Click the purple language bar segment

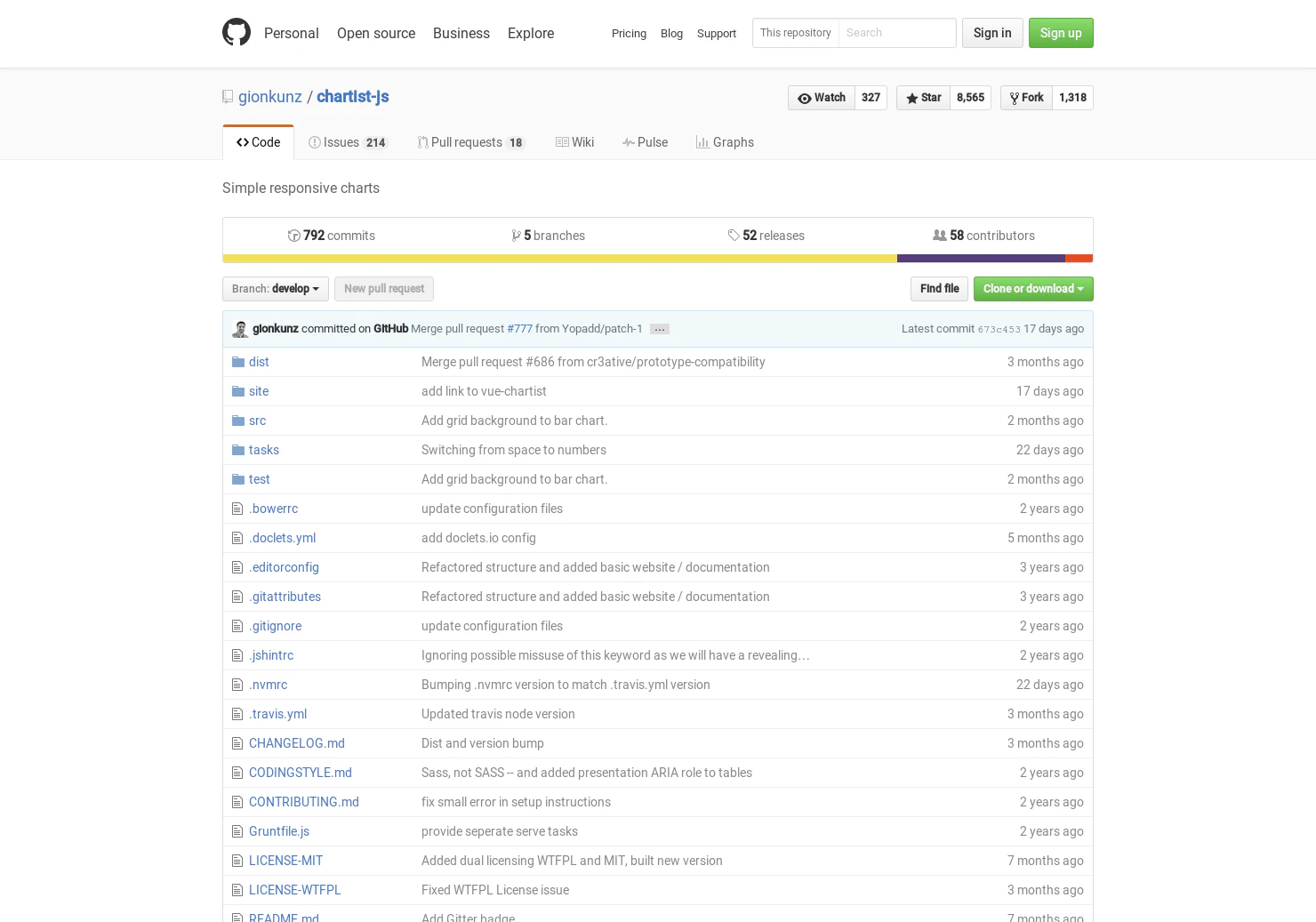[x=981, y=259]
